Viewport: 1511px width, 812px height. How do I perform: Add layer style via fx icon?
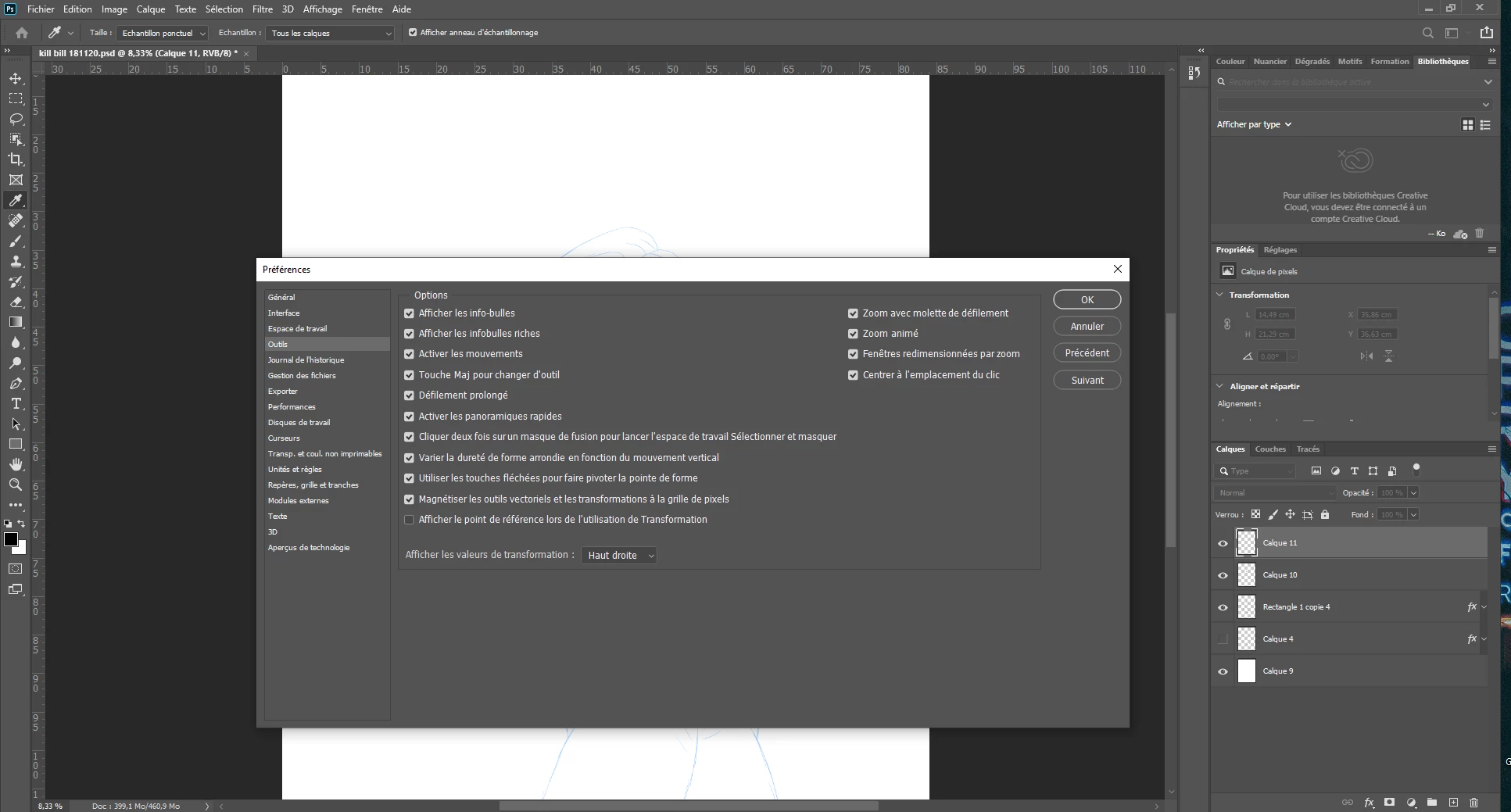tap(1370, 803)
